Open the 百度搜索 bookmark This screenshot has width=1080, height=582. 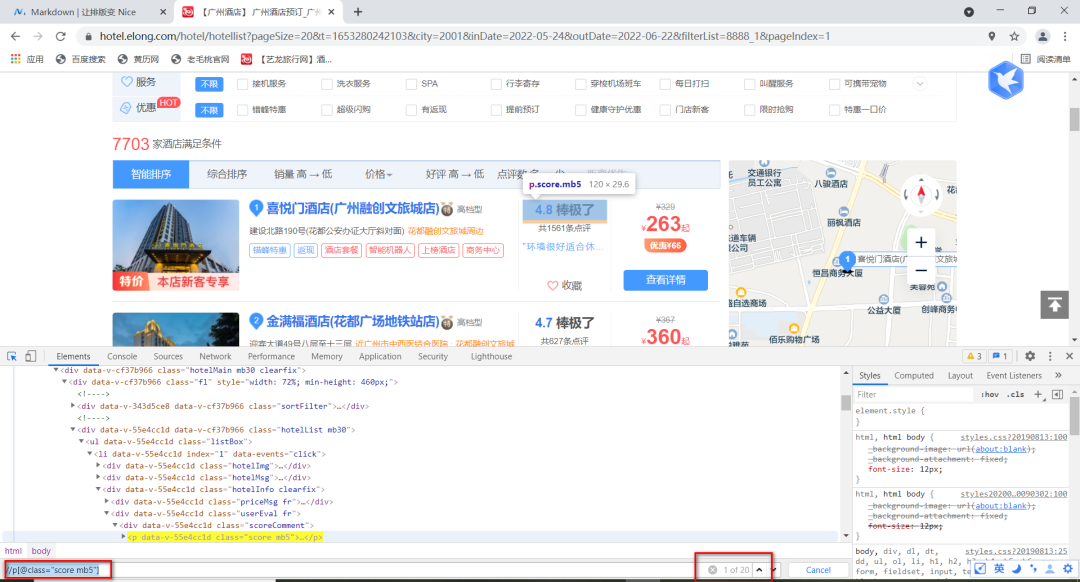pyautogui.click(x=81, y=59)
